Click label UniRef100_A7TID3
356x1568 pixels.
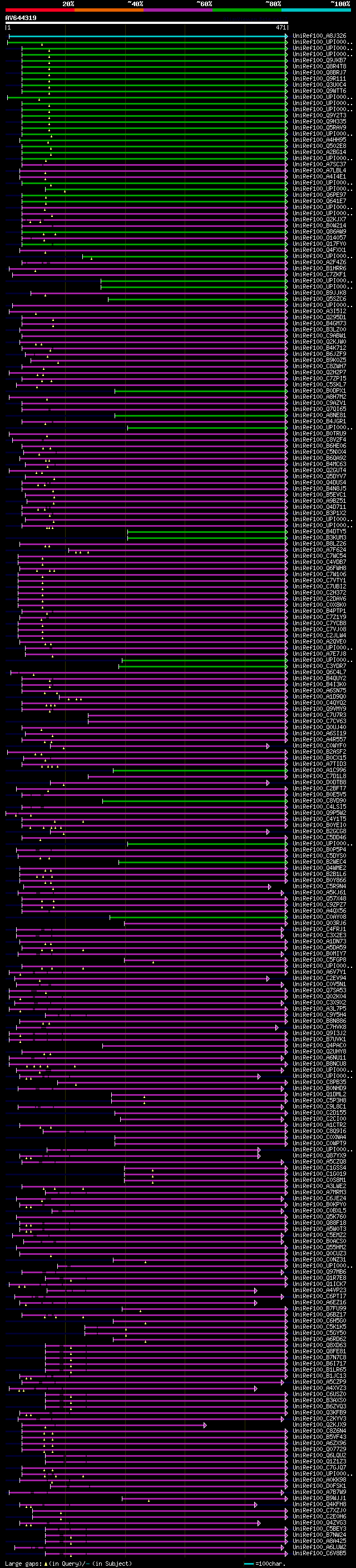319,764
